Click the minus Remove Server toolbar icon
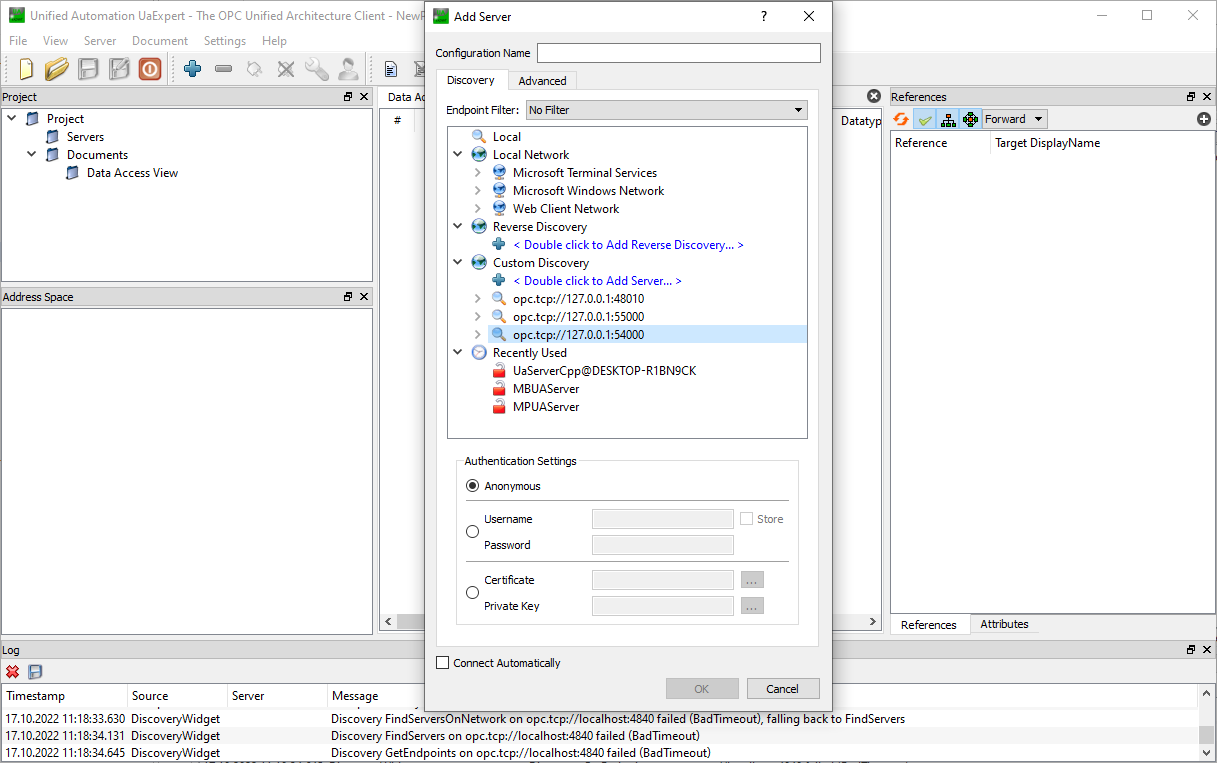This screenshot has width=1217, height=763. (x=224, y=69)
